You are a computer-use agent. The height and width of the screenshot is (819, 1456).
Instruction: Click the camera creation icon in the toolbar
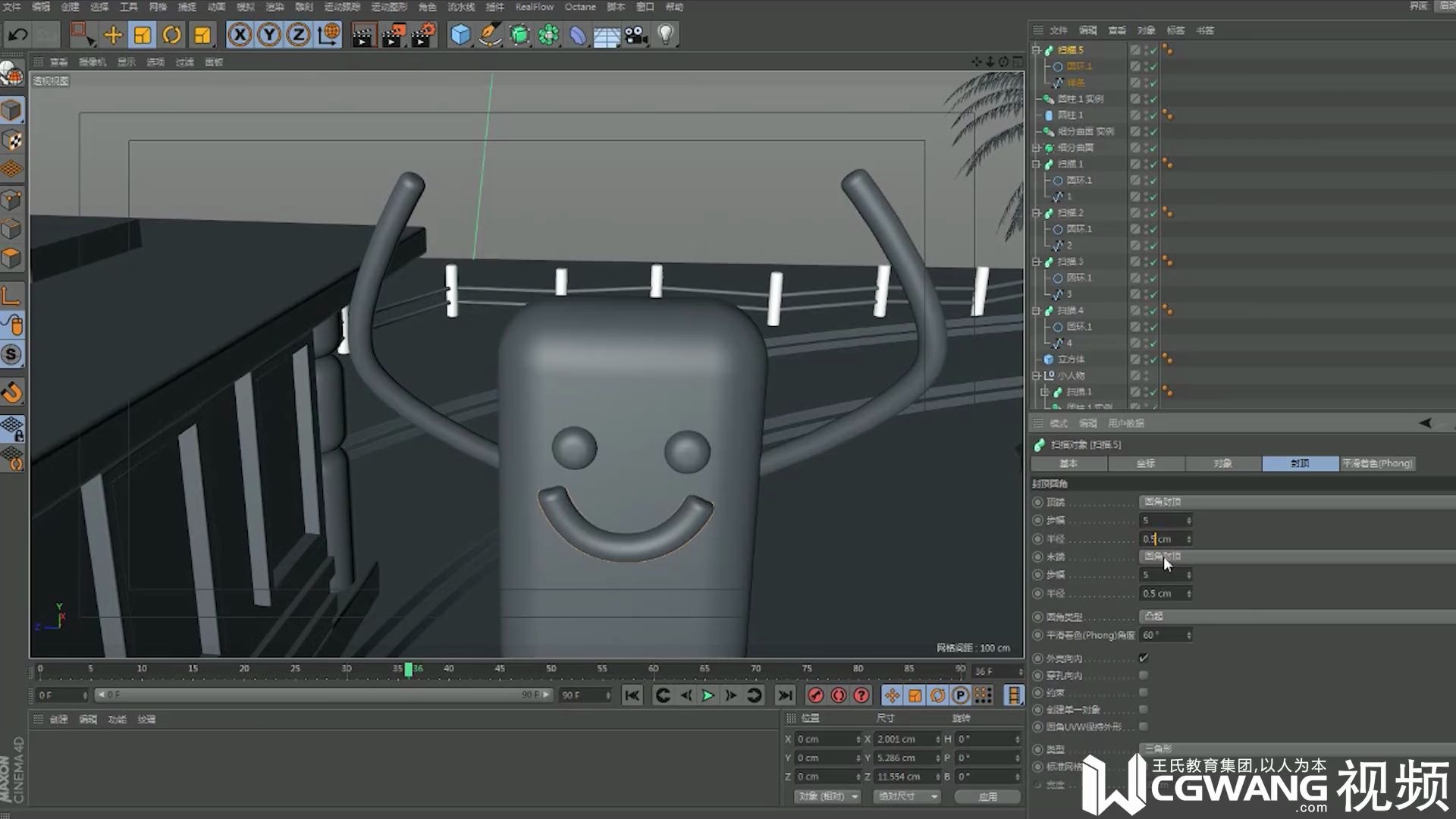[x=635, y=35]
